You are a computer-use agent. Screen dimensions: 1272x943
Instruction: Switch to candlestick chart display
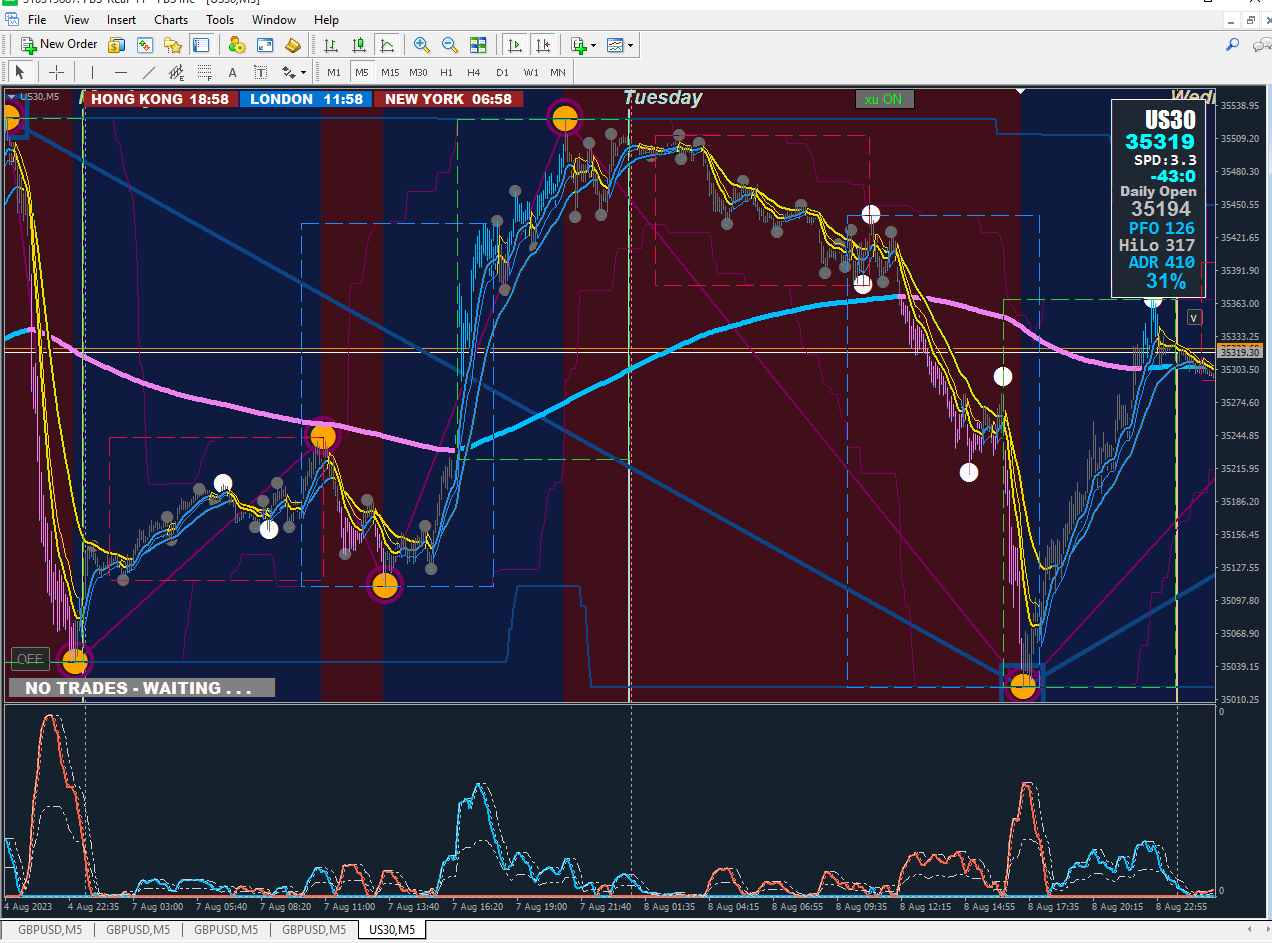click(x=359, y=45)
